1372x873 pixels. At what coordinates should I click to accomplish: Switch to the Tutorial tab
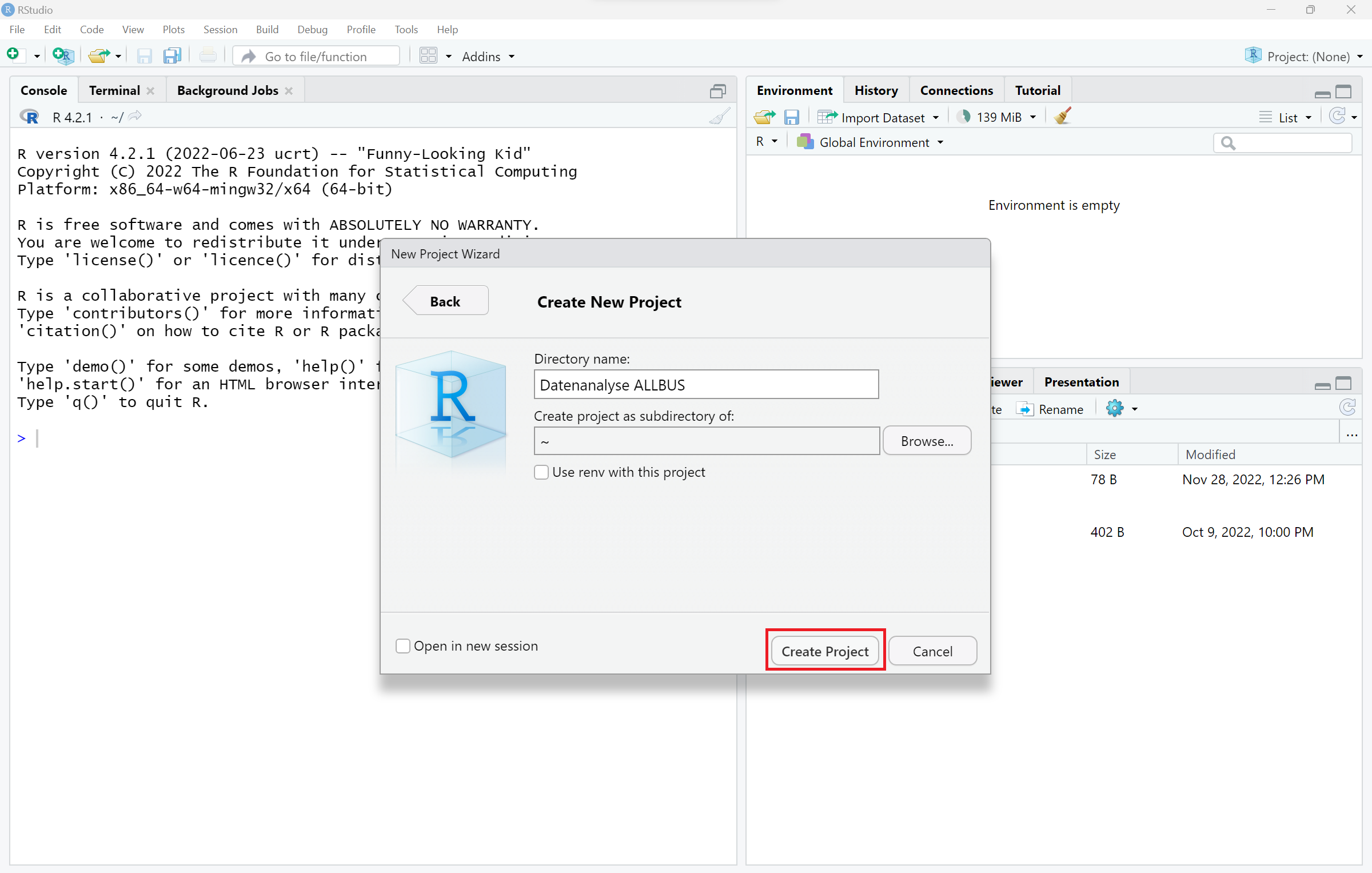[x=1038, y=90]
